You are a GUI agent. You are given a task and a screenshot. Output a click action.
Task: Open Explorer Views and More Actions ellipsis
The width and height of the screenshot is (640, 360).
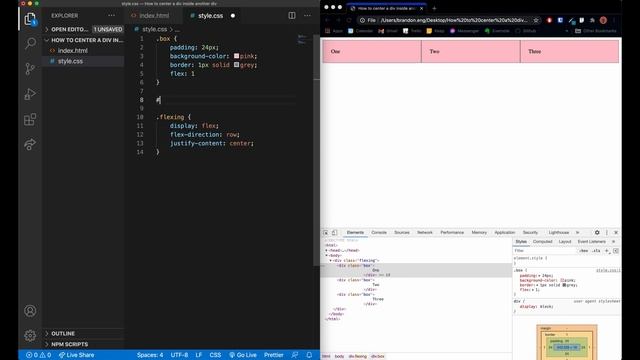111,16
